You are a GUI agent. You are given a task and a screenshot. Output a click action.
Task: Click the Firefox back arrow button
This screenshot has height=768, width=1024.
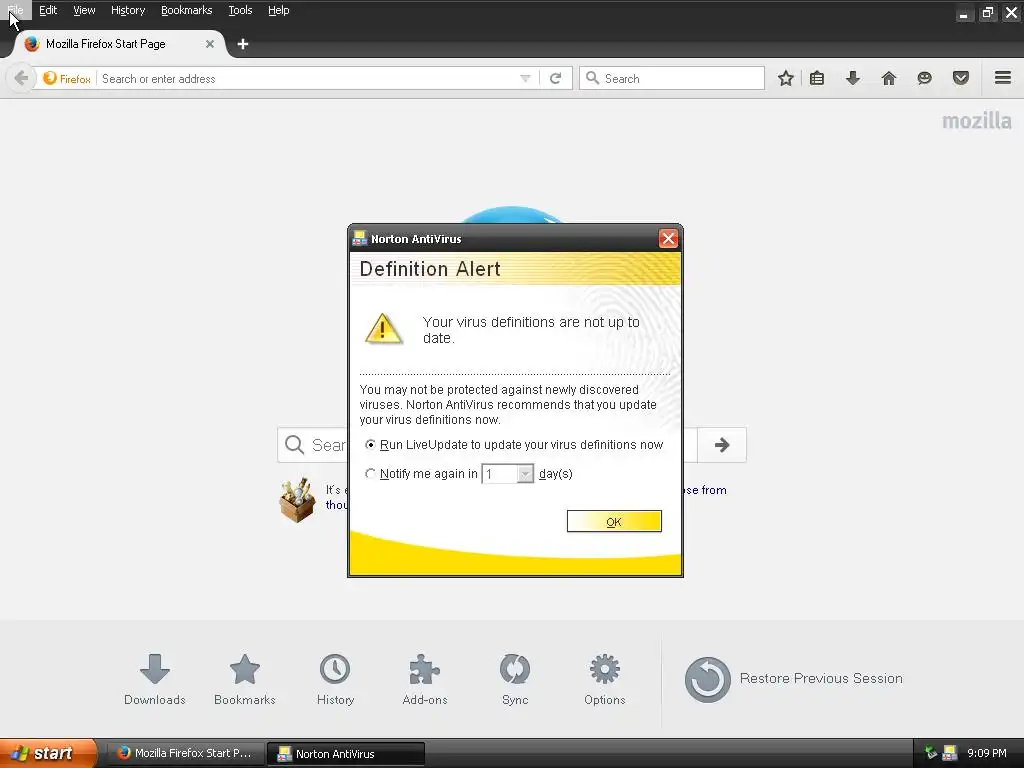[21, 78]
